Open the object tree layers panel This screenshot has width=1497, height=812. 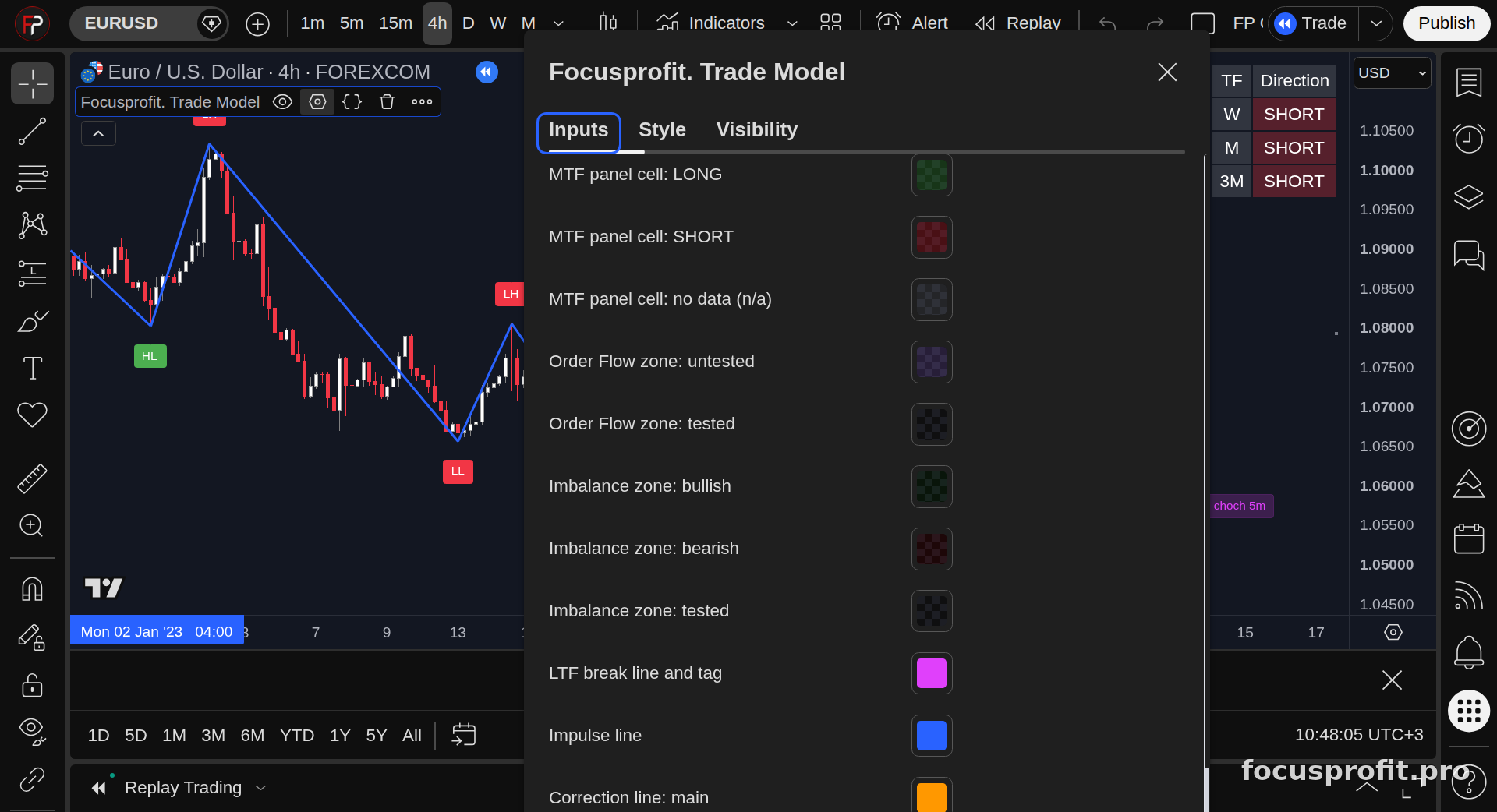tap(1469, 196)
